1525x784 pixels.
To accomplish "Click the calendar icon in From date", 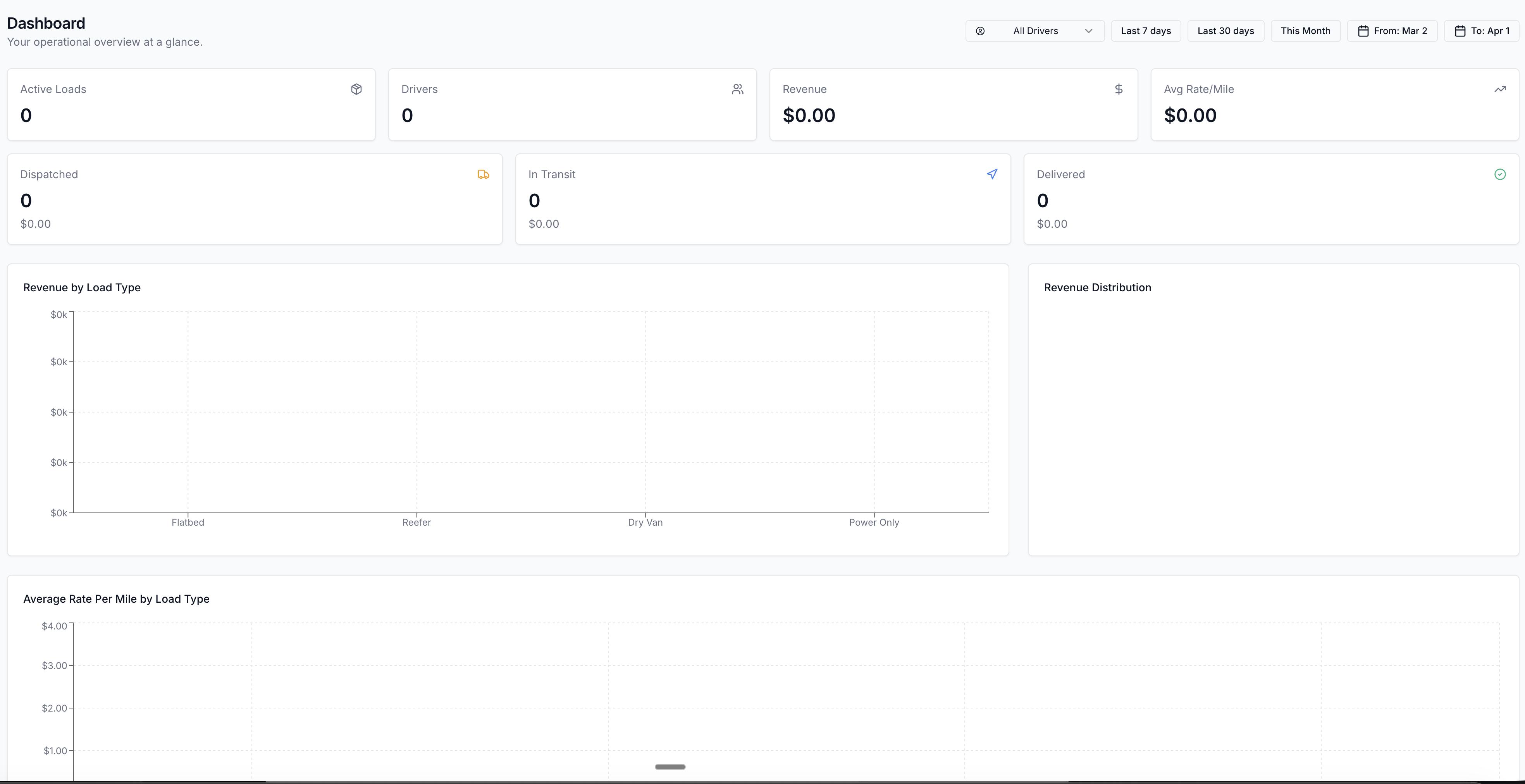I will 1363,31.
